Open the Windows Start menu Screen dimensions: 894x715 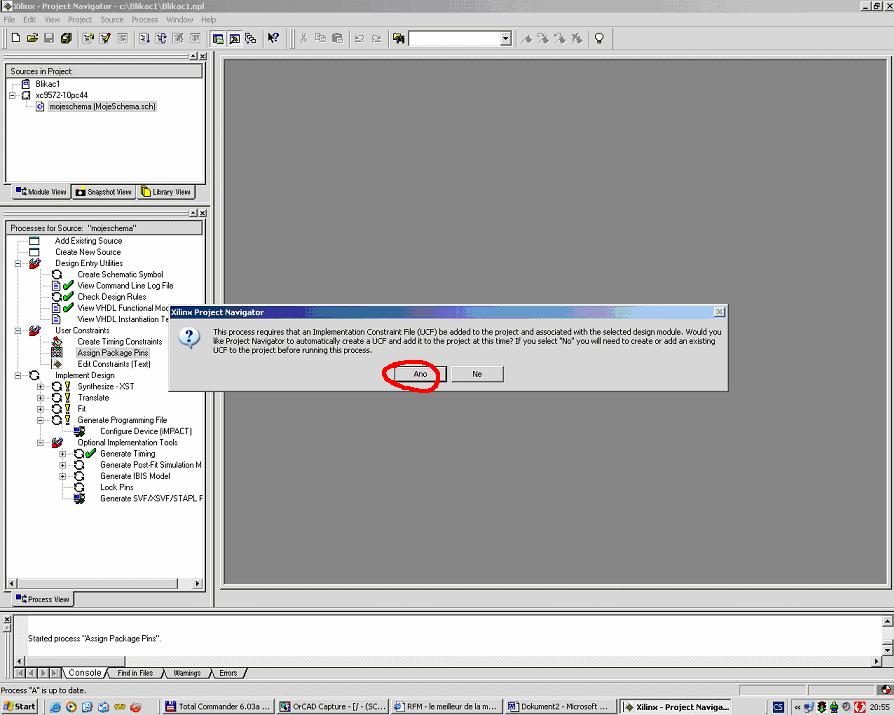point(20,707)
